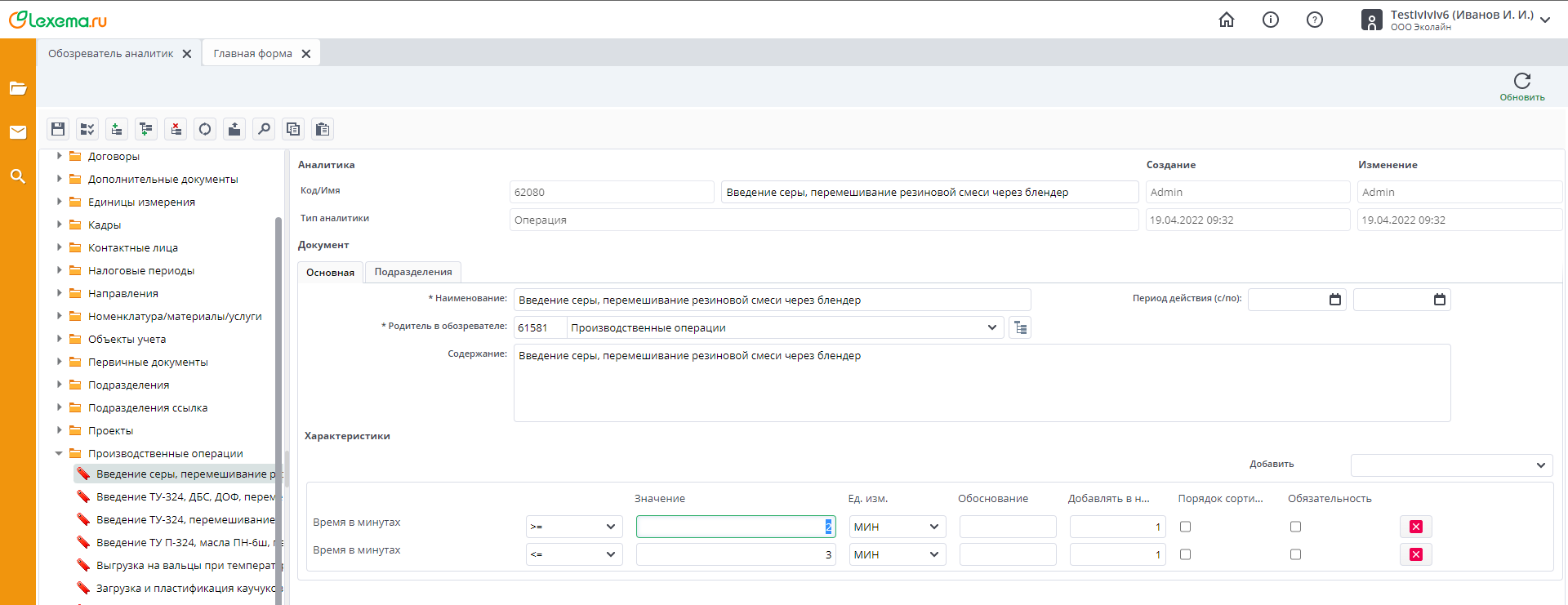Open the mail icon in orange sidebar
Viewport: 1568px width, 605px height.
pos(18,132)
